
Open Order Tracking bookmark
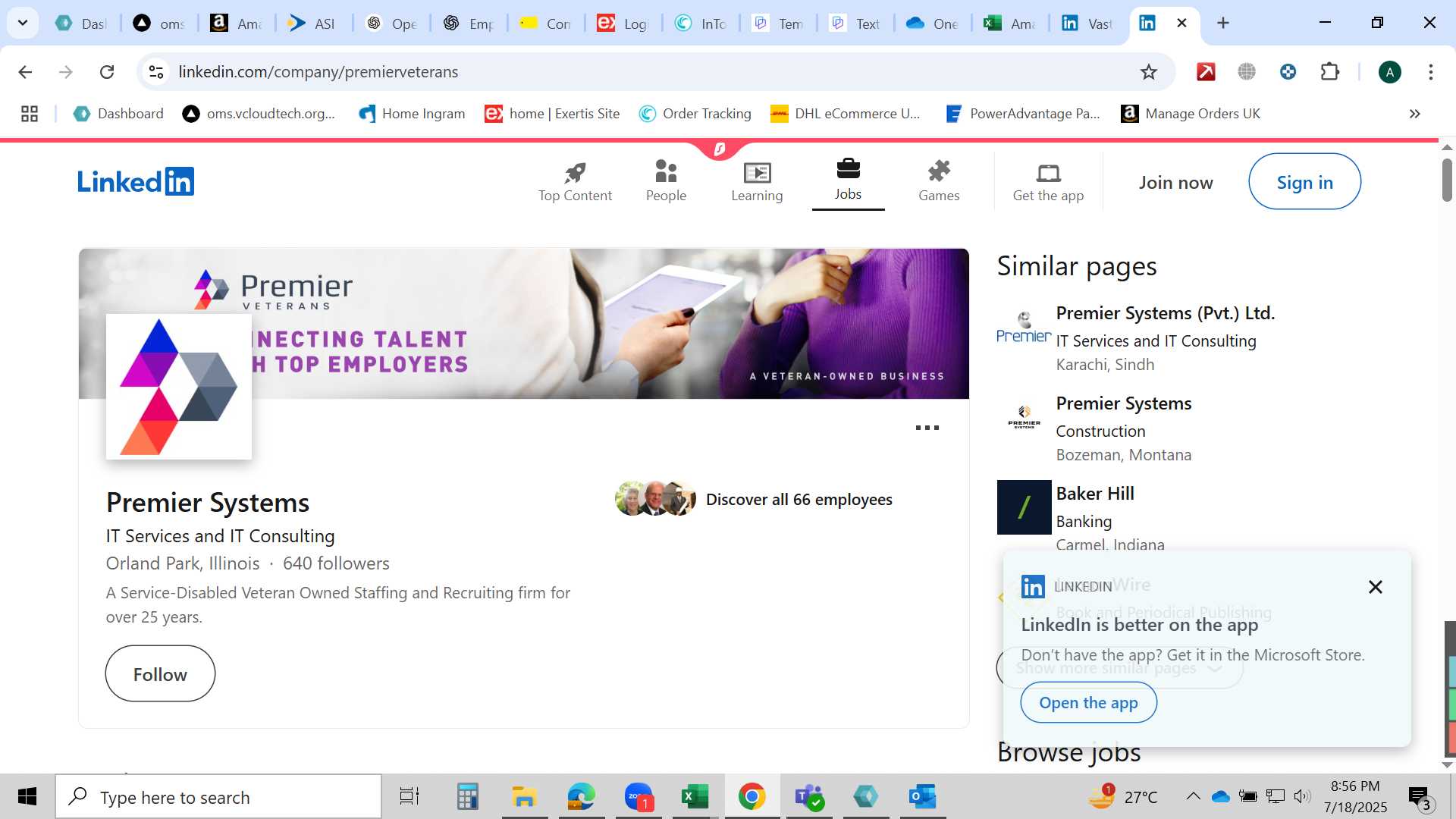coord(695,114)
